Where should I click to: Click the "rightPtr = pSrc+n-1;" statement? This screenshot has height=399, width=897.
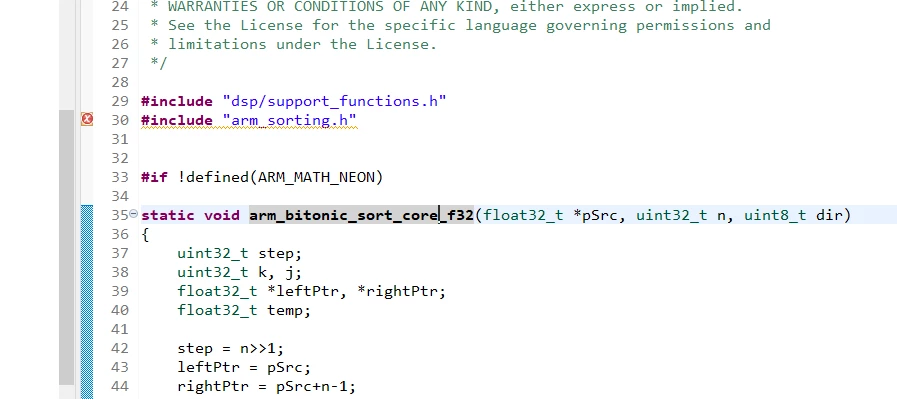(267, 386)
